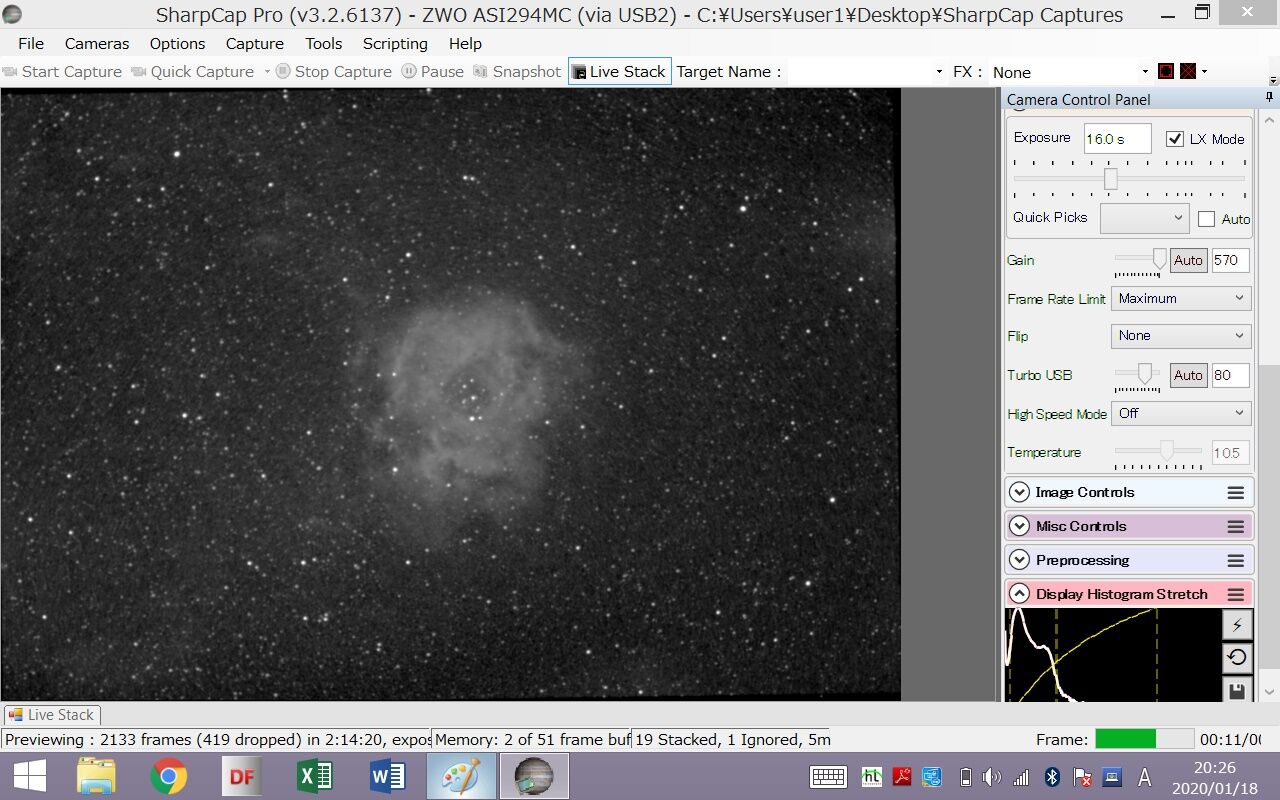The width and height of the screenshot is (1280, 800).
Task: Expand the Image Controls section
Action: [x=1019, y=493]
